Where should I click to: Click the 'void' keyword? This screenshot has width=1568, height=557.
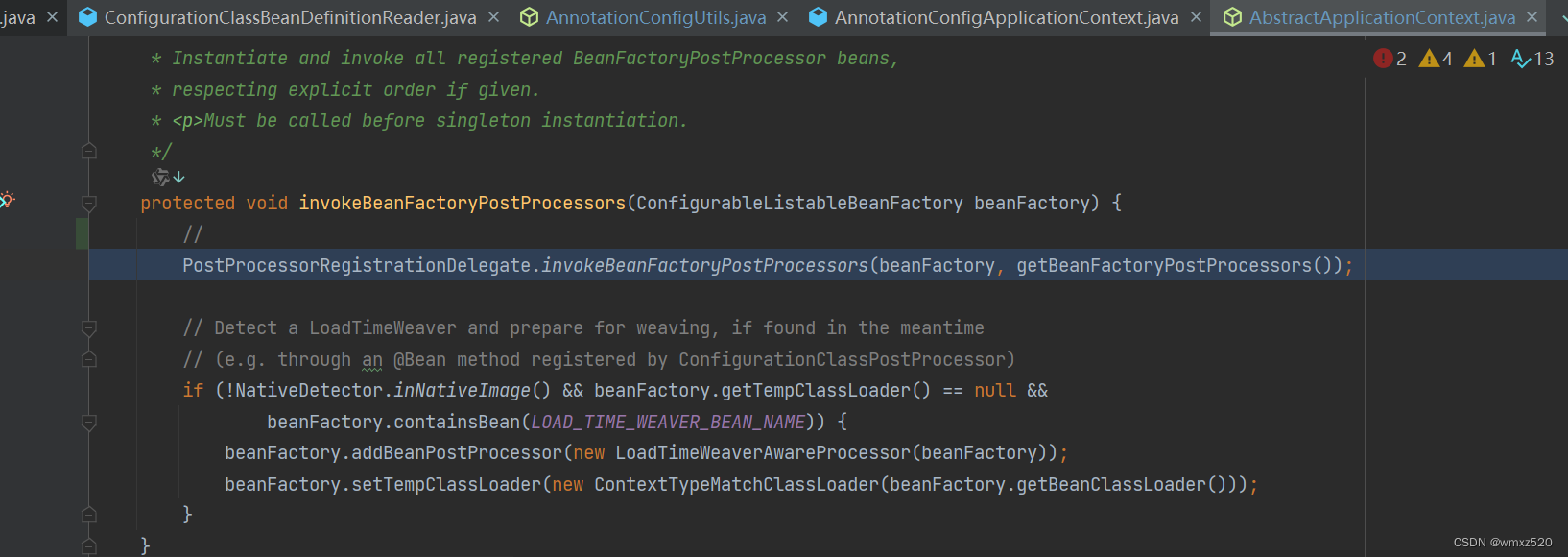[x=267, y=203]
